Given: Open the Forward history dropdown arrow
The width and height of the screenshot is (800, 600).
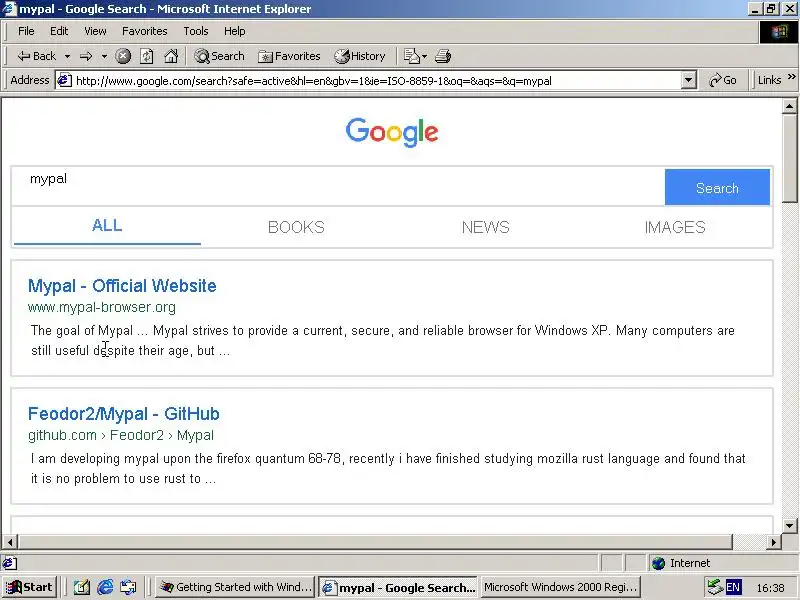Looking at the screenshot, I should [104, 56].
